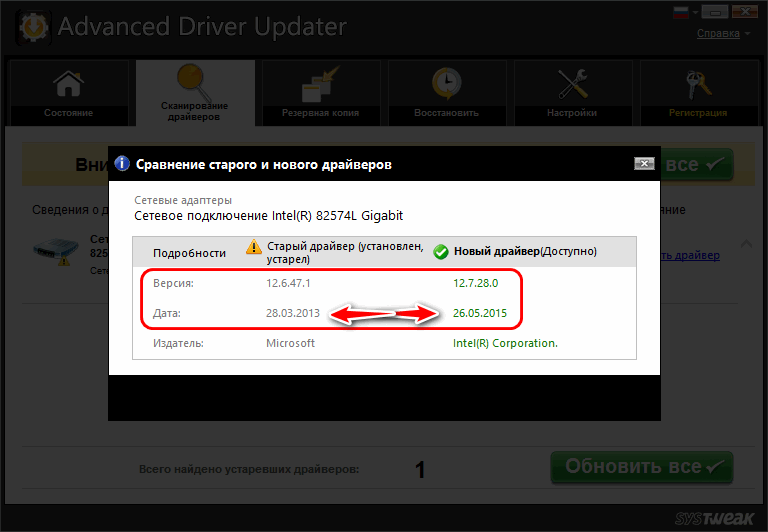Click the Обновить все bottom button
Image resolution: width=768 pixels, height=532 pixels.
tap(642, 467)
